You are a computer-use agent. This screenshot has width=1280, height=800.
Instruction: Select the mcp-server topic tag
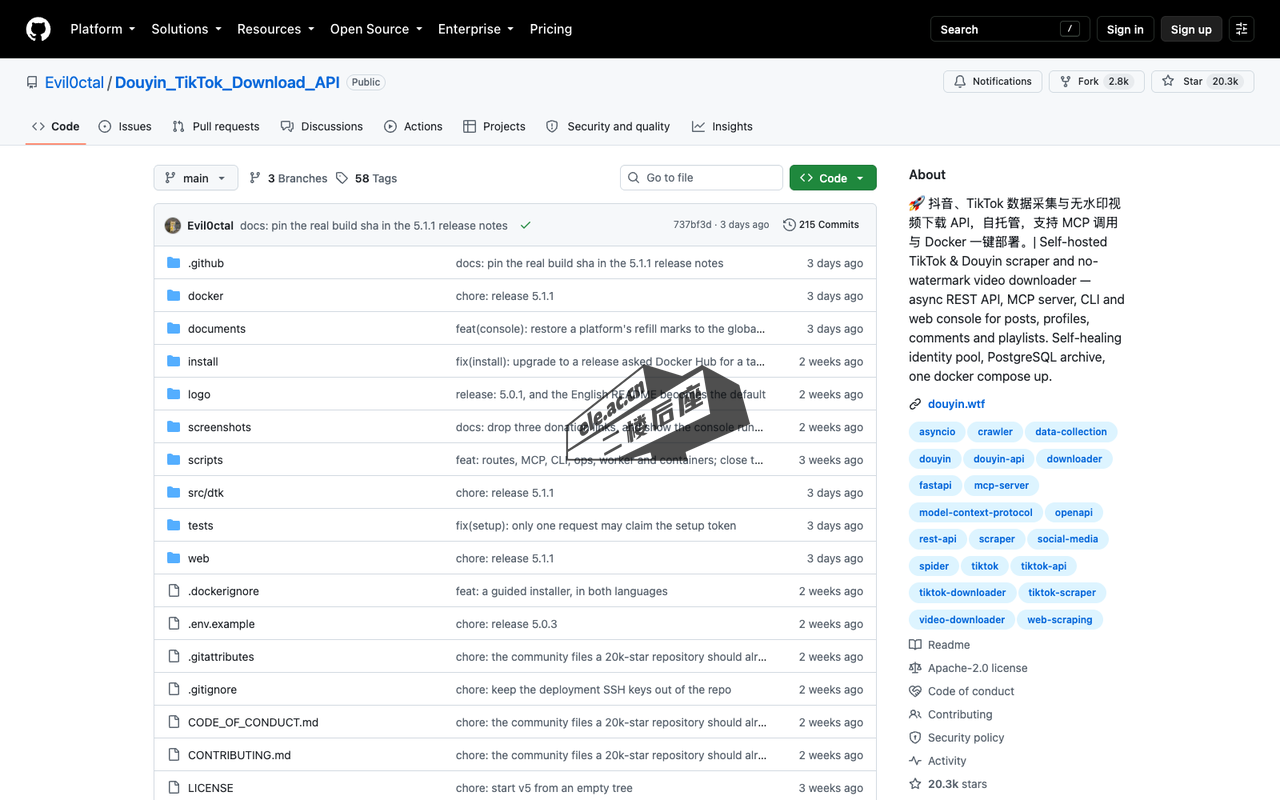point(1001,485)
